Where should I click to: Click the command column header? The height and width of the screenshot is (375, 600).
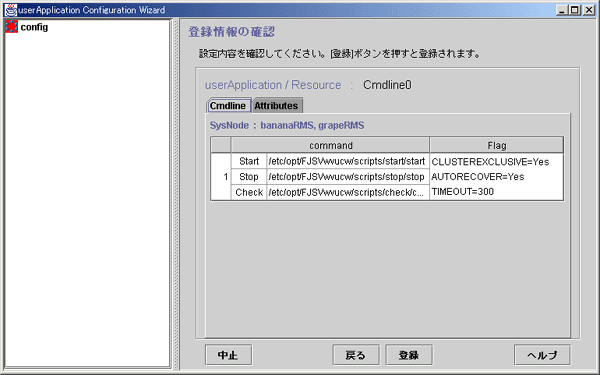pyautogui.click(x=330, y=145)
